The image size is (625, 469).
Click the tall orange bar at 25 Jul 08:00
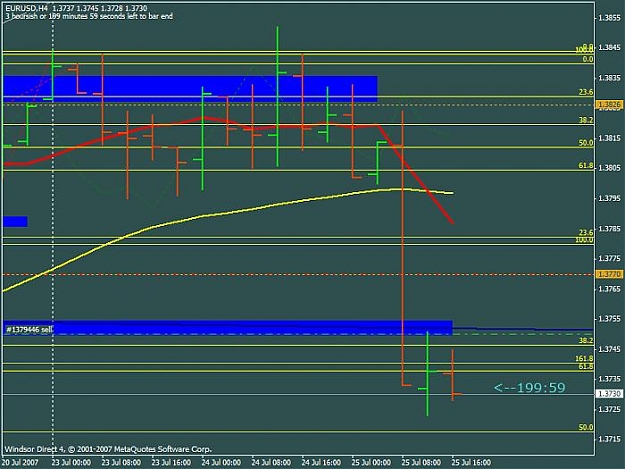(x=403, y=247)
